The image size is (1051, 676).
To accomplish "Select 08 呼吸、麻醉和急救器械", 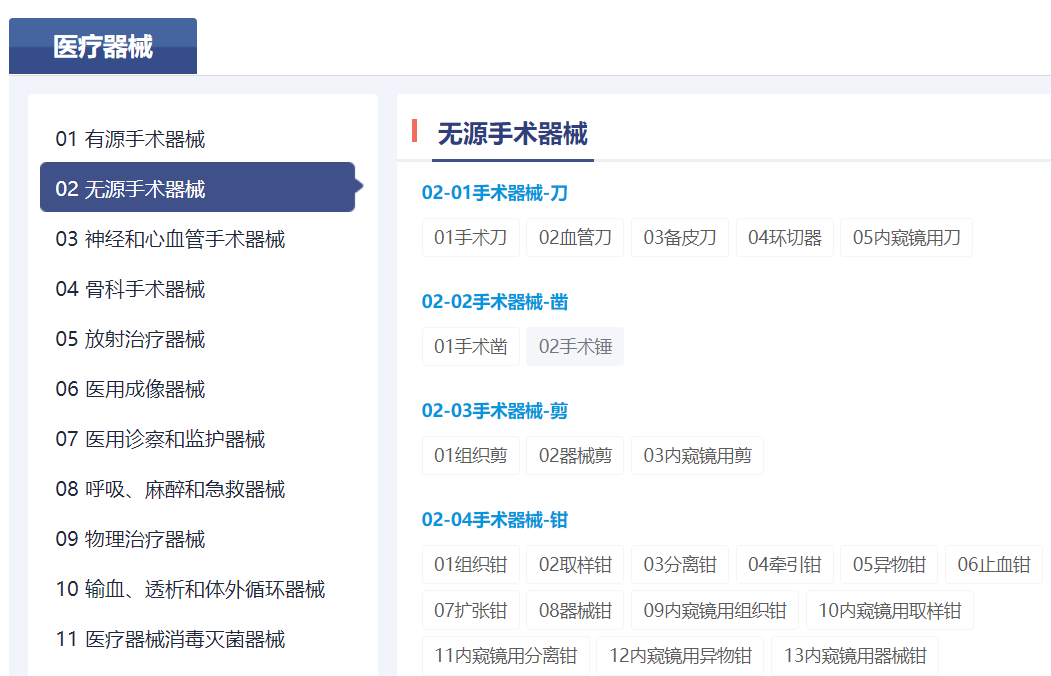I will tap(151, 489).
